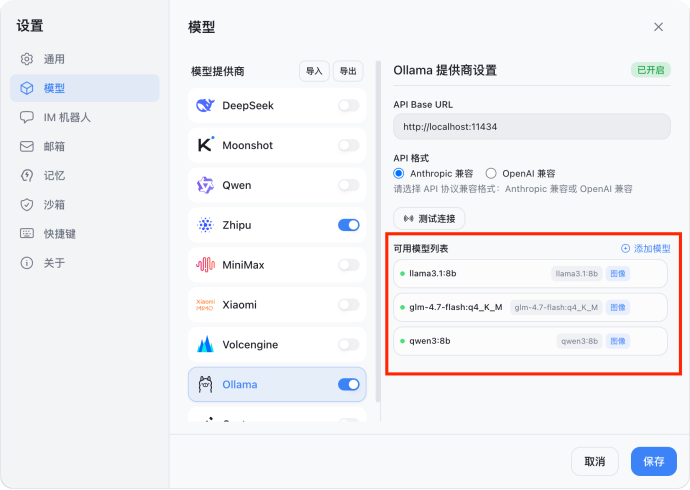
Task: Turn off the Ollama provider switch
Action: tap(348, 384)
